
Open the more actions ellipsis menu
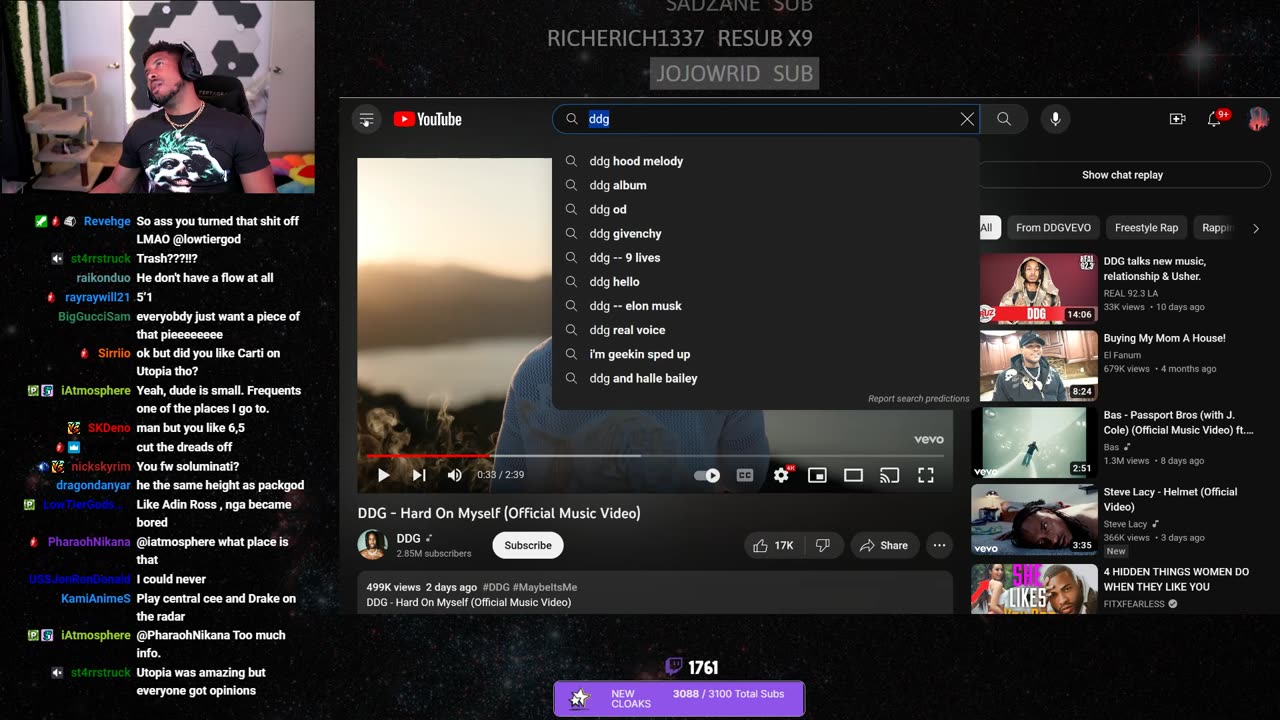pos(939,545)
